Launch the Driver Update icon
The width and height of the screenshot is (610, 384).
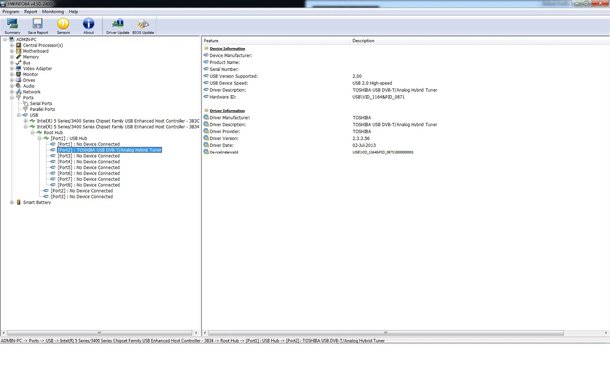(x=117, y=25)
